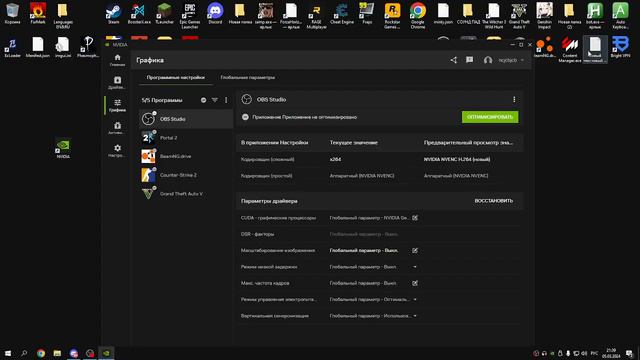Open Rockstar Games Launcher desktop shortcut

coord(392,16)
